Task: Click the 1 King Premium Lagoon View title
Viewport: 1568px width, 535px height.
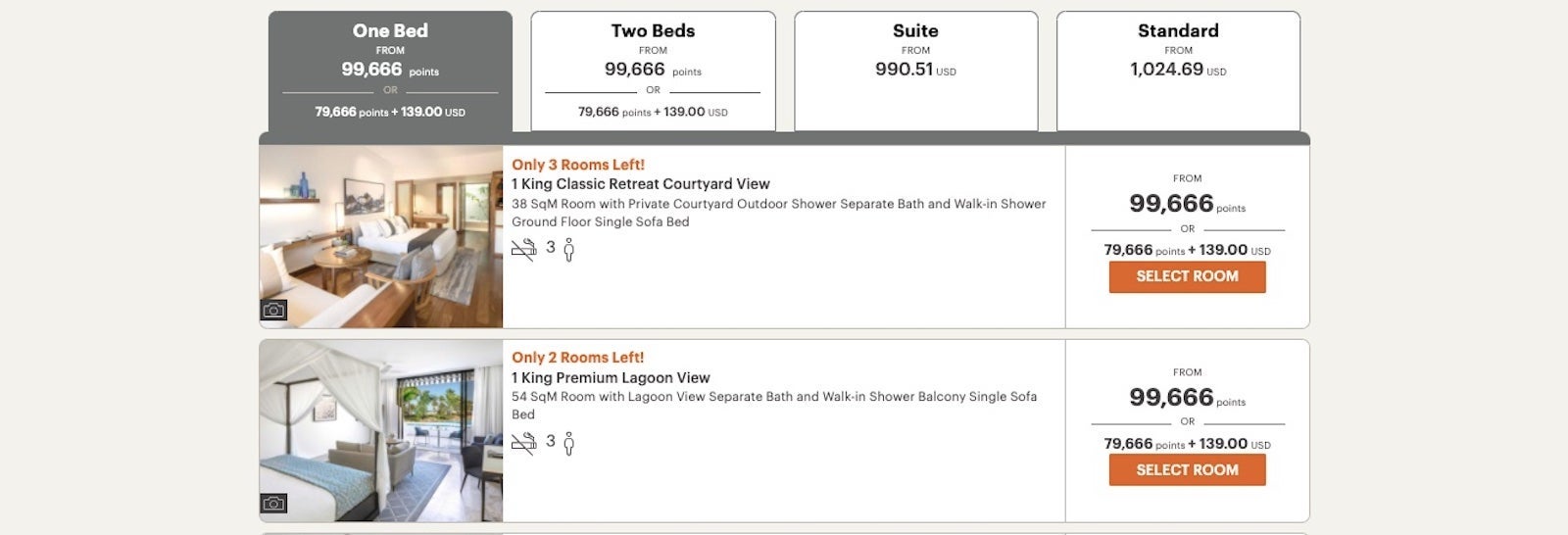Action: pos(611,378)
